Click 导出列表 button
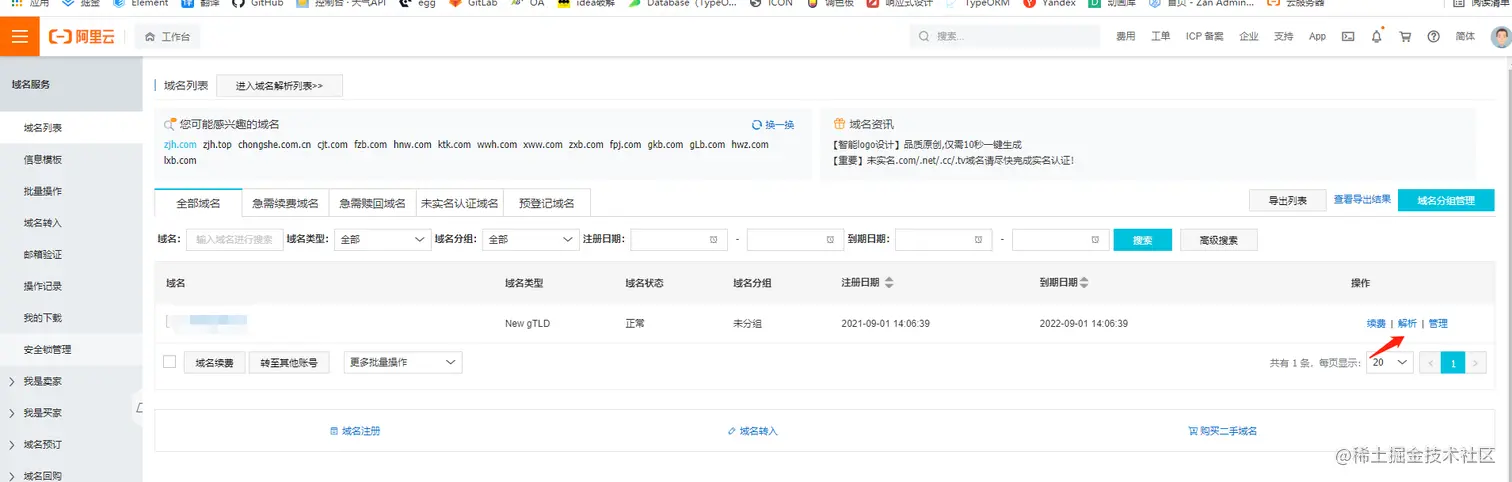The width and height of the screenshot is (1512, 482). coord(1288,200)
